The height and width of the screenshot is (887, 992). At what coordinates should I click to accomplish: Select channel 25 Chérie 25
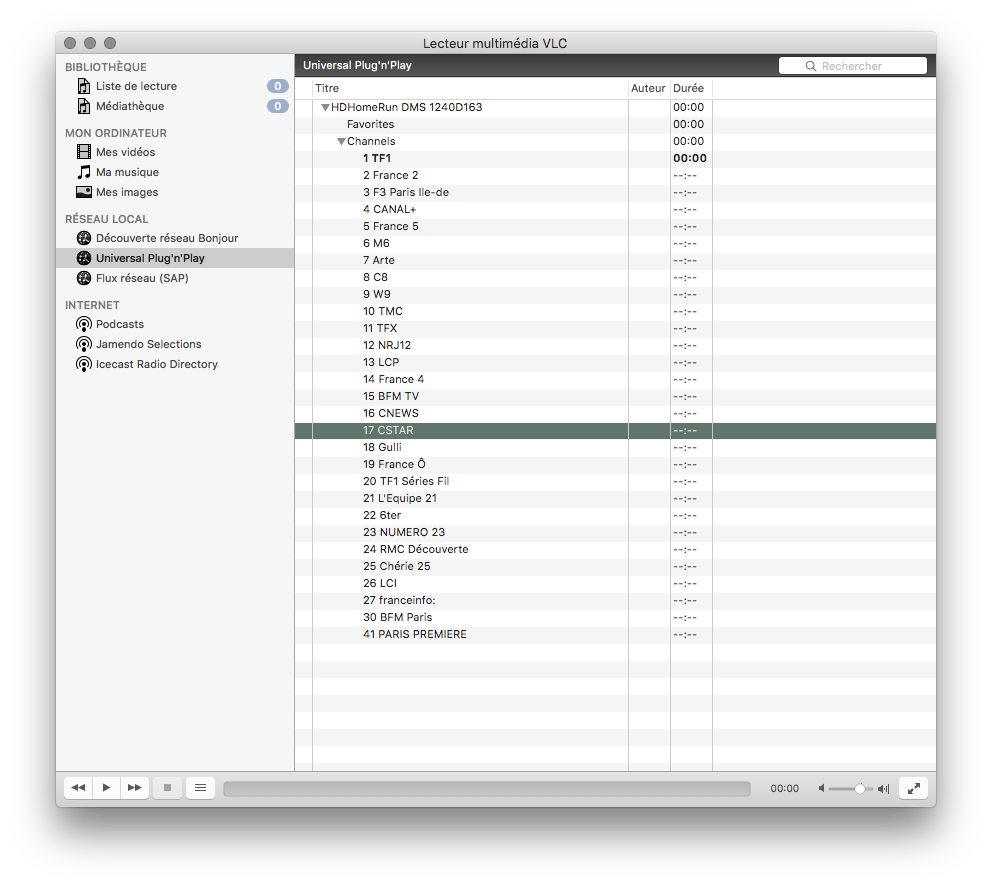[x=615, y=567]
